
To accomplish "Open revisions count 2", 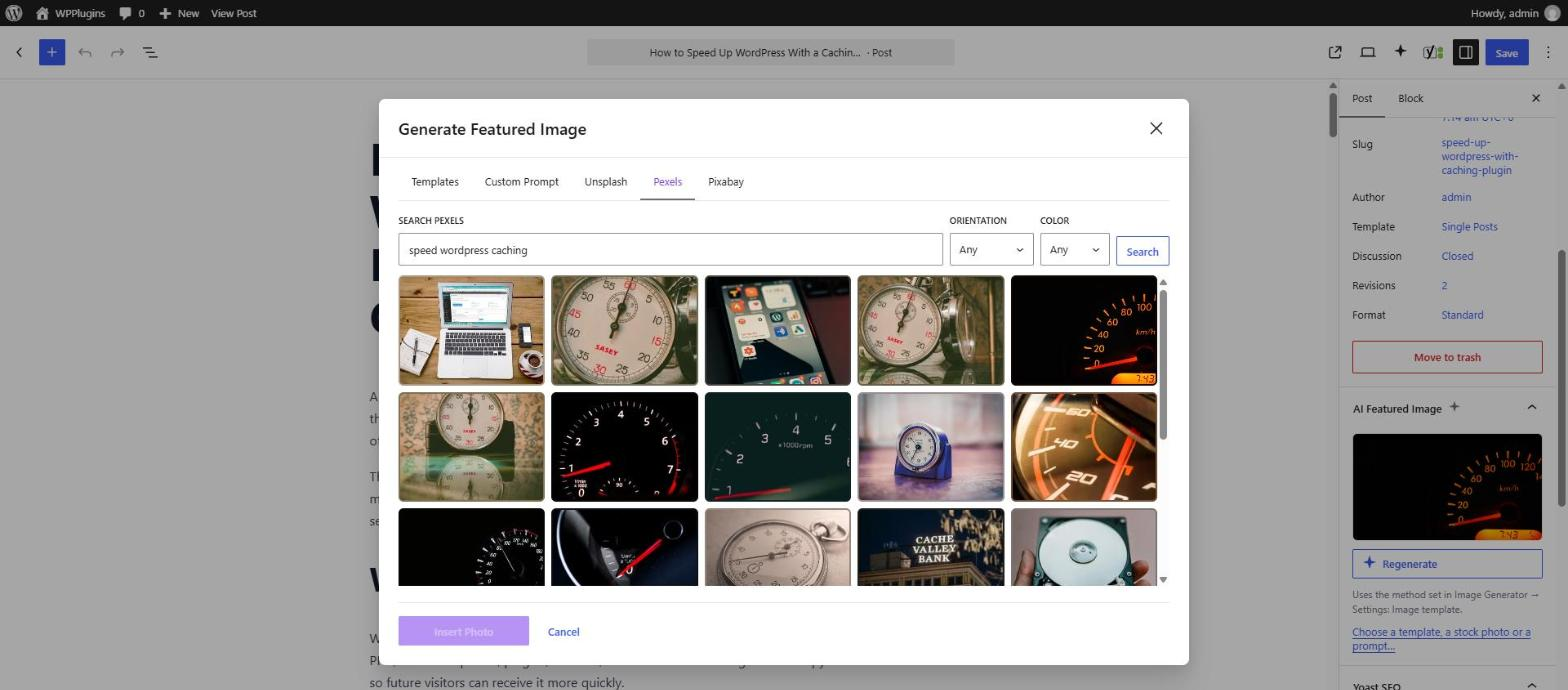I will 1444,285.
